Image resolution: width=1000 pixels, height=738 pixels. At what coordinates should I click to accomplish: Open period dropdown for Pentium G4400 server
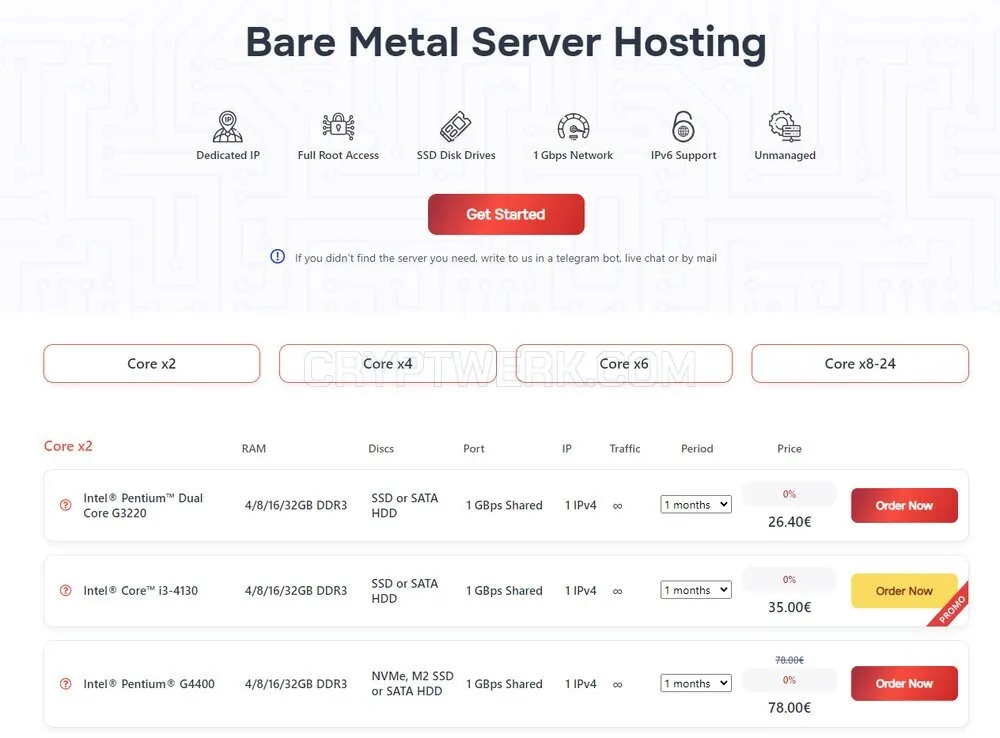click(x=696, y=683)
